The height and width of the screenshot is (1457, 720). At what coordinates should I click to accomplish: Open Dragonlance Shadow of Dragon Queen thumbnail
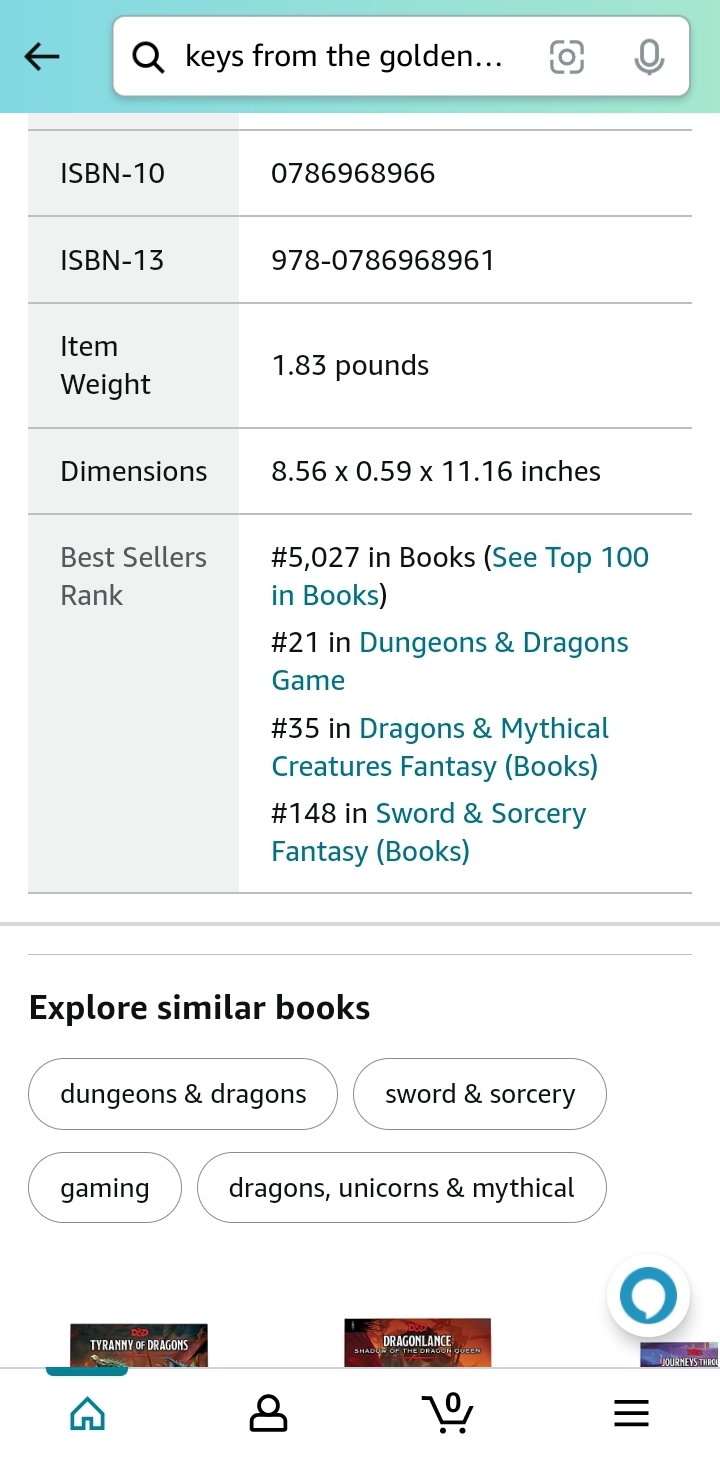point(417,1342)
